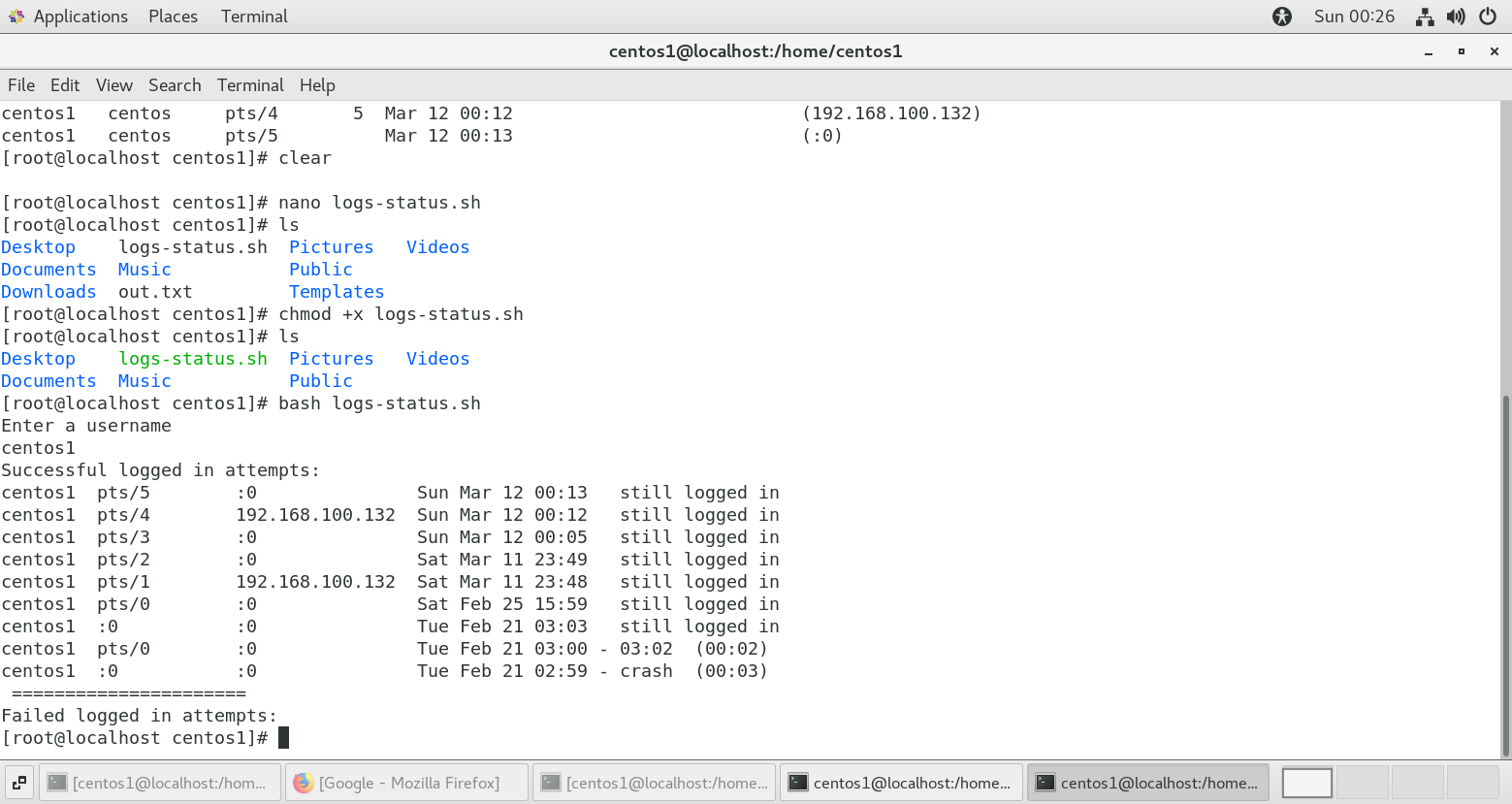This screenshot has height=804, width=1512.
Task: Select the second workspace in switcher
Action: 1363,783
